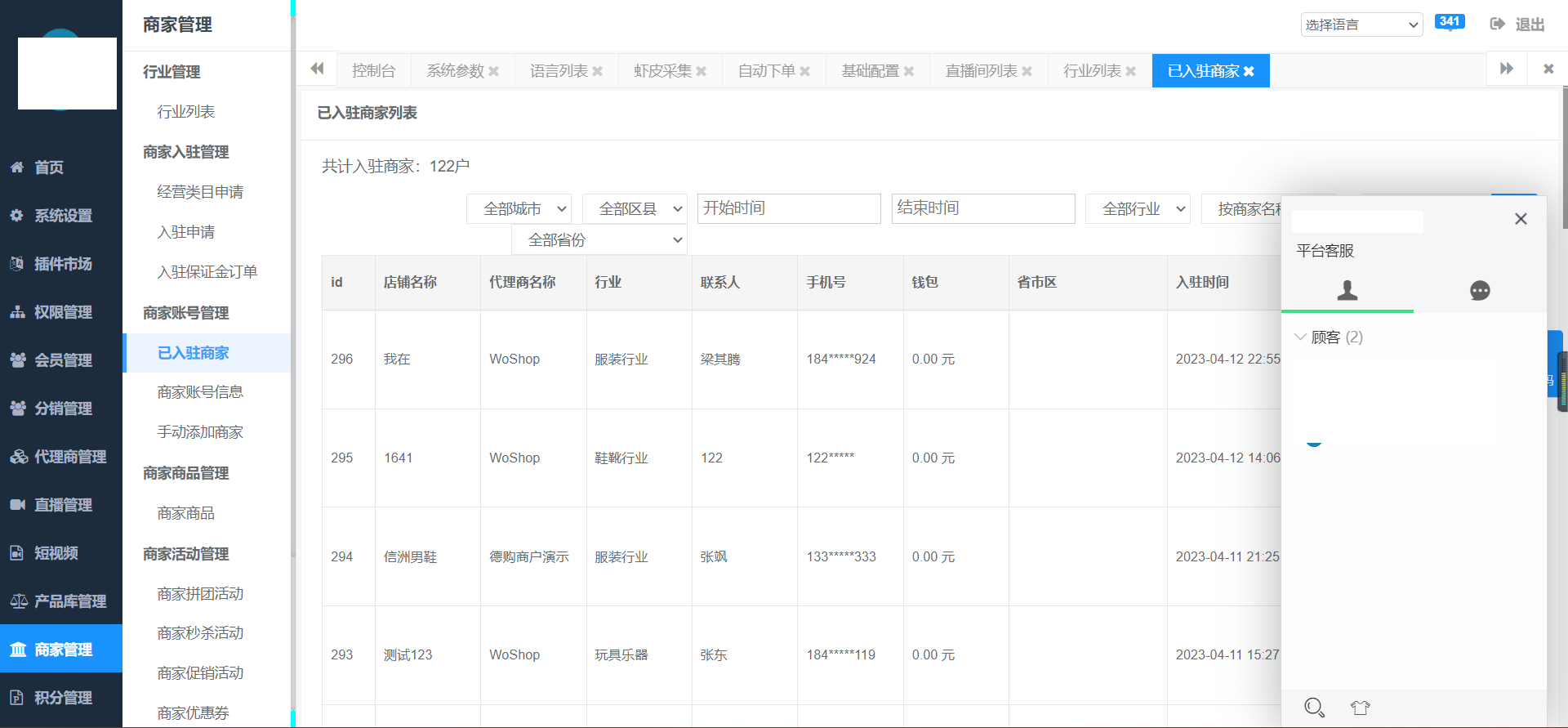Viewport: 1568px width, 728px height.
Task: Close the 行业列表 tab via its x
Action: coord(1130,72)
